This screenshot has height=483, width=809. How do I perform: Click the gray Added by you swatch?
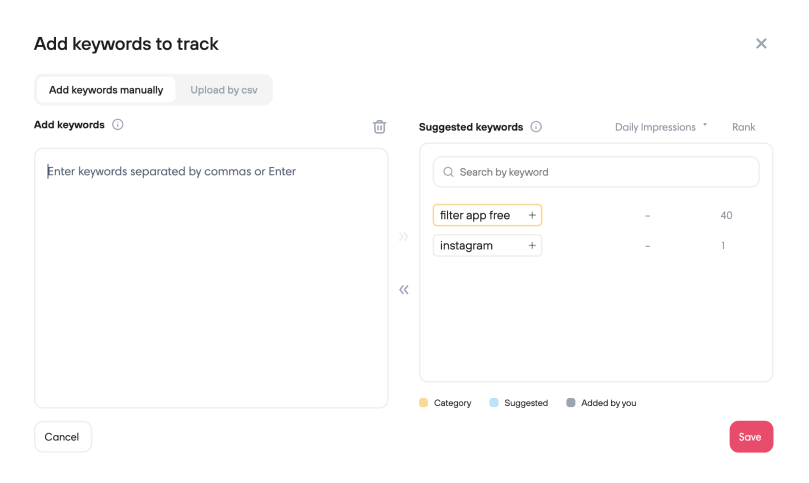coord(571,403)
